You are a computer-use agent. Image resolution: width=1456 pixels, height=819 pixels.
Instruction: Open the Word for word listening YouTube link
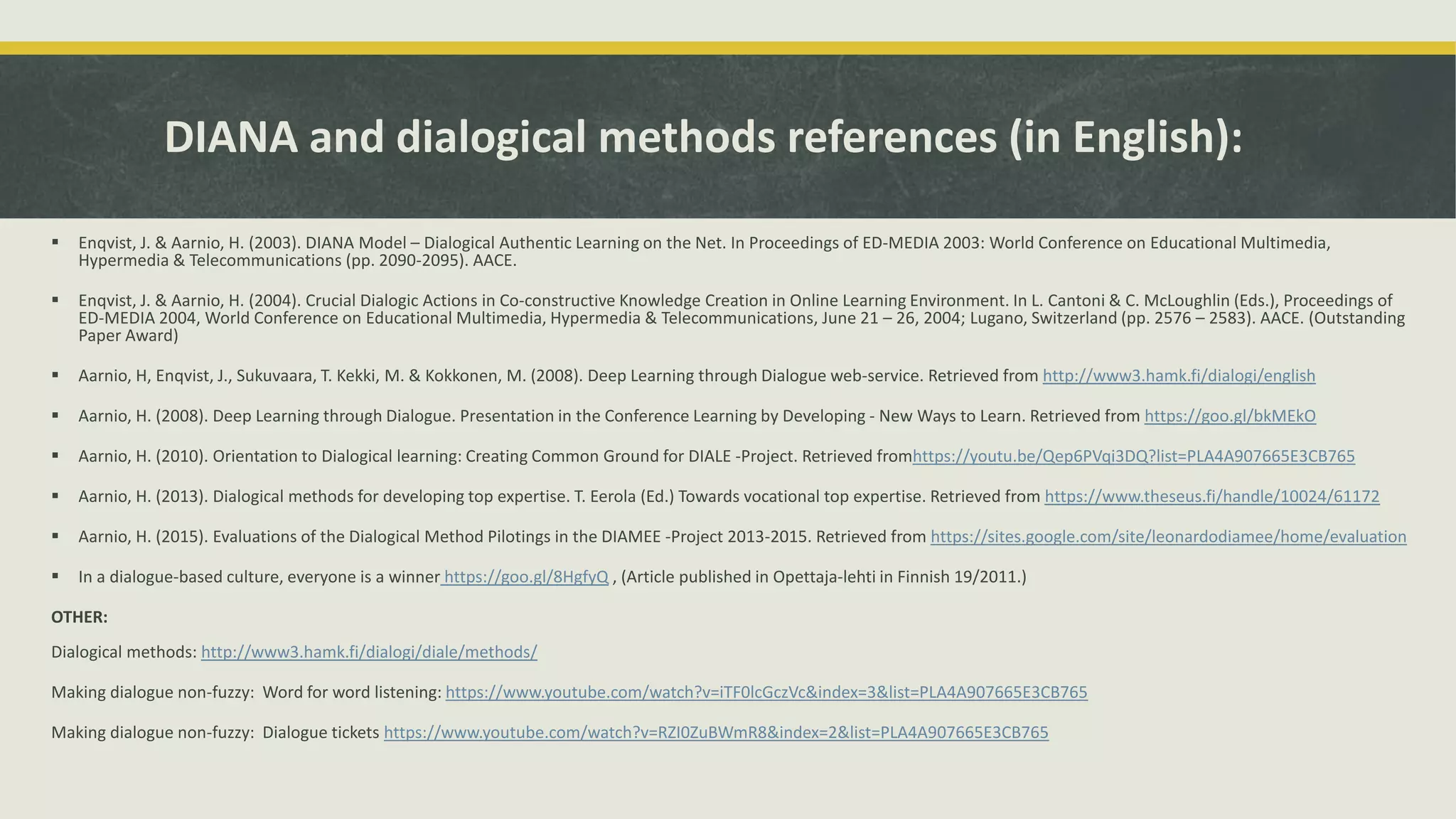(x=766, y=692)
